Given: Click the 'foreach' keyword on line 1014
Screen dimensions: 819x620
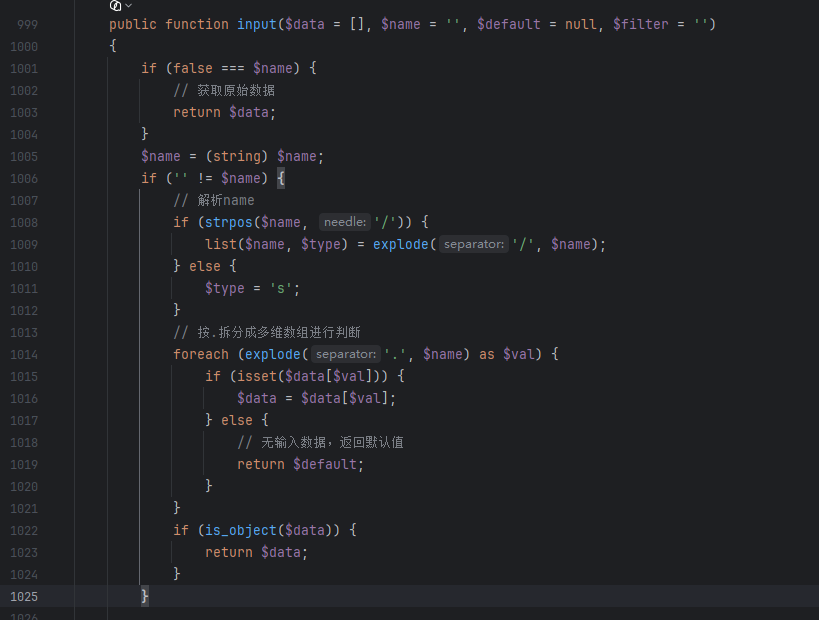Looking at the screenshot, I should (201, 354).
